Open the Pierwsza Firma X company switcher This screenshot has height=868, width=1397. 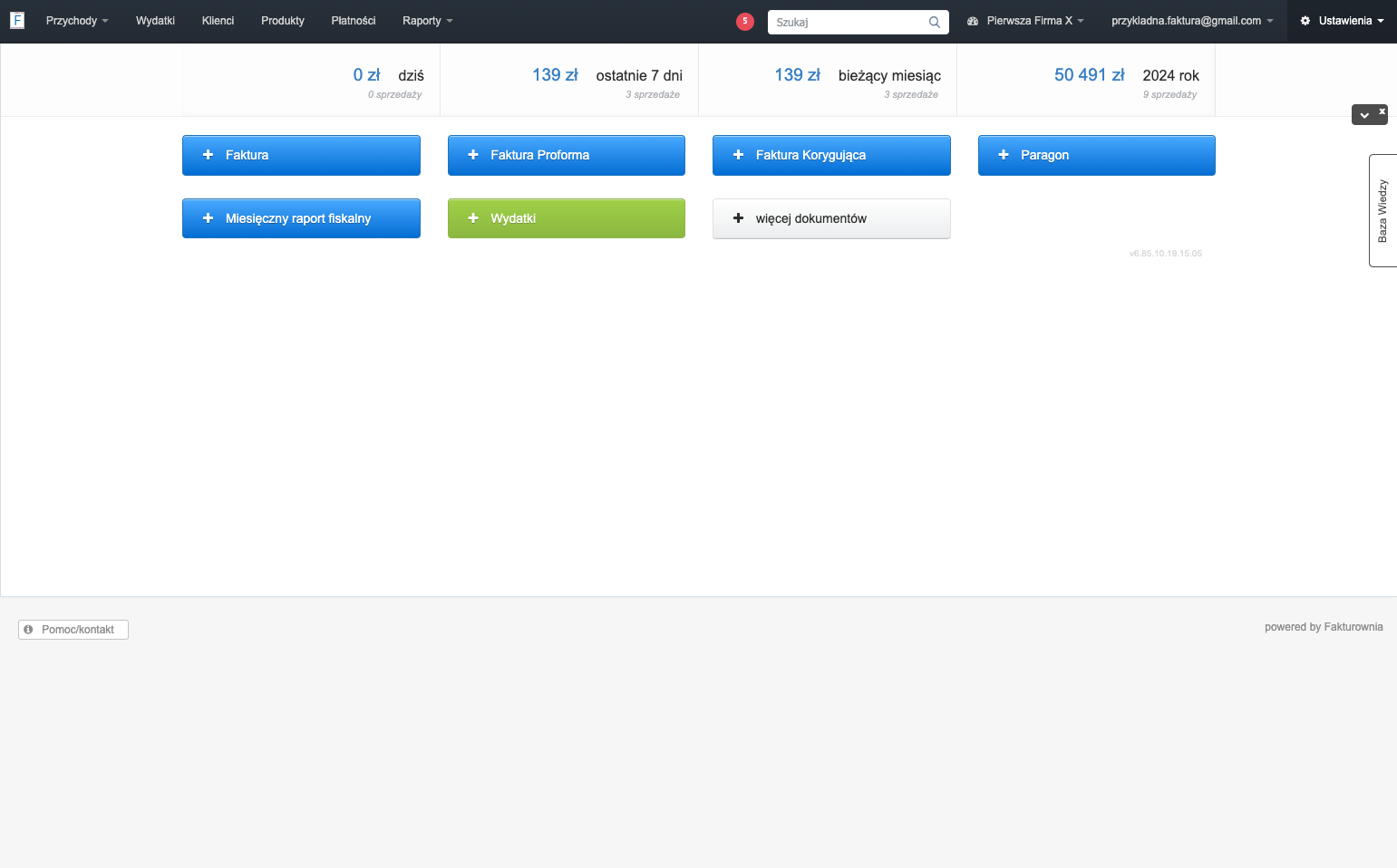click(1025, 21)
